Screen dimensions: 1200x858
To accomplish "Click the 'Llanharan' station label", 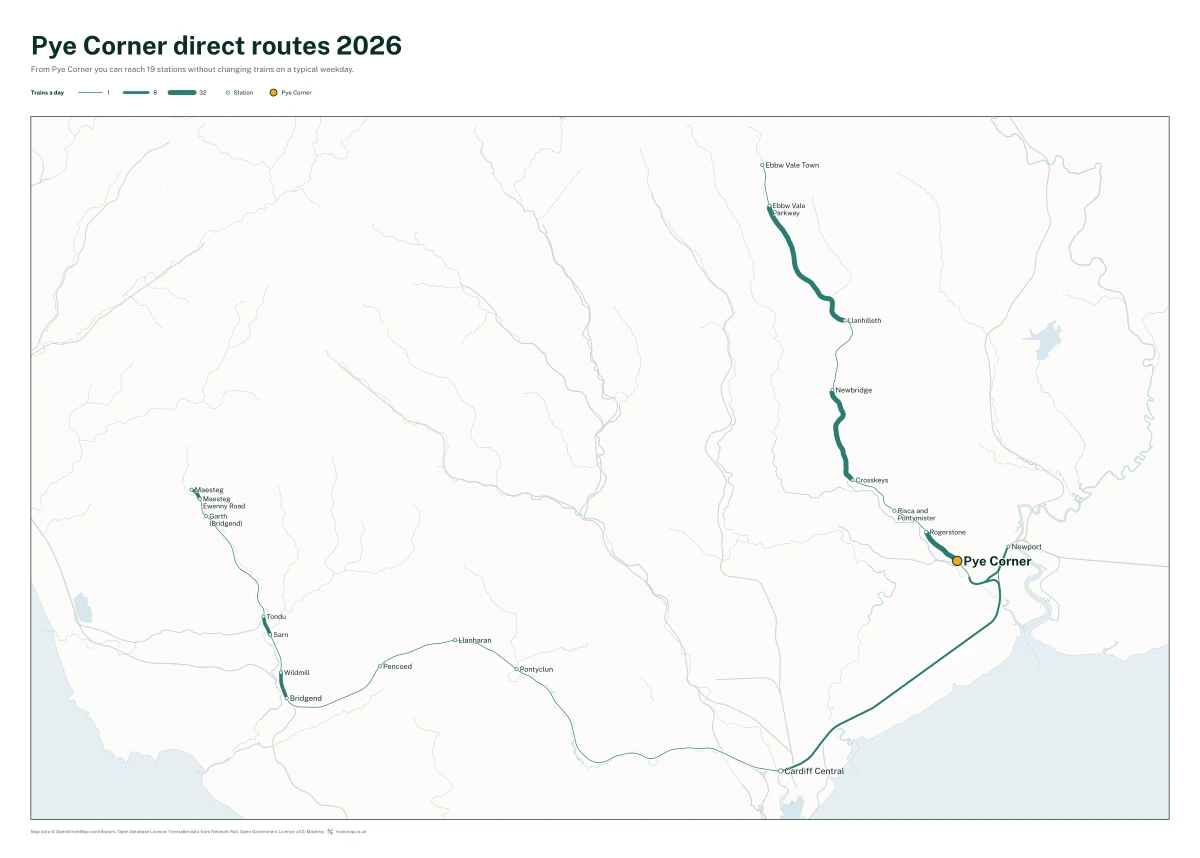I will [475, 640].
